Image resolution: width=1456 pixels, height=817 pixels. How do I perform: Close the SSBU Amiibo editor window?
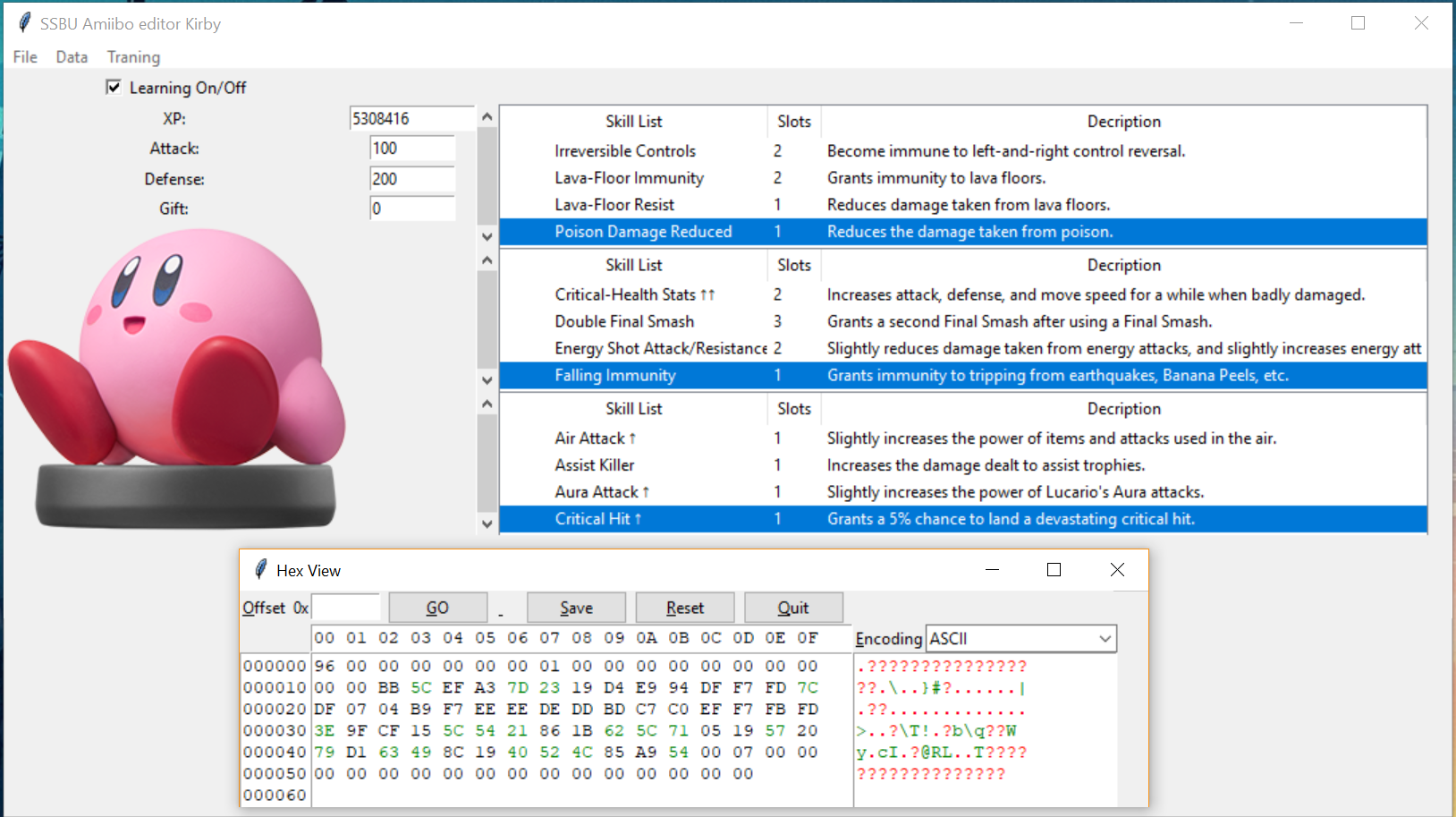pos(1421,23)
